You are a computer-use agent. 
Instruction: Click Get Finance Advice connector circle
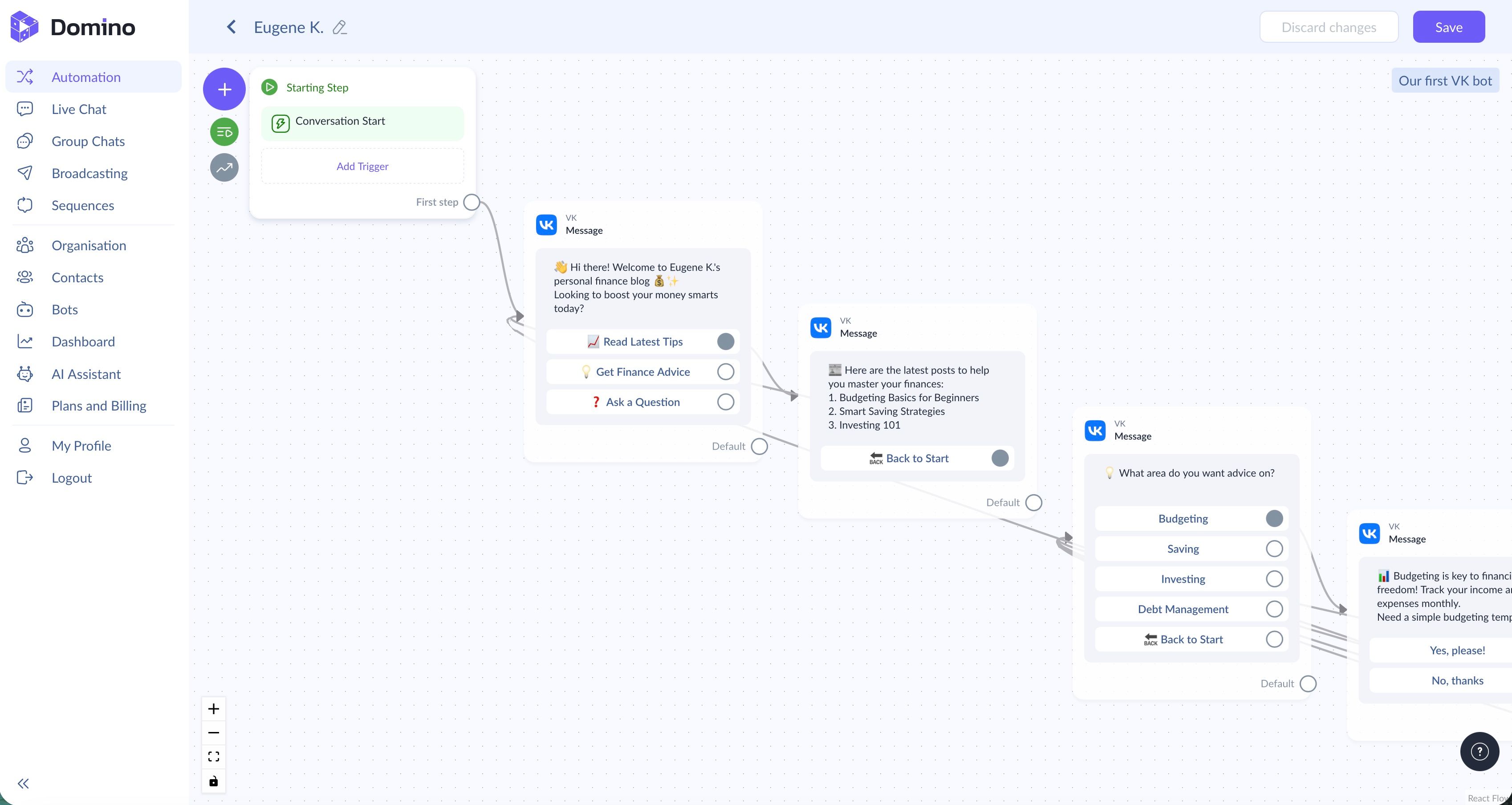click(725, 372)
